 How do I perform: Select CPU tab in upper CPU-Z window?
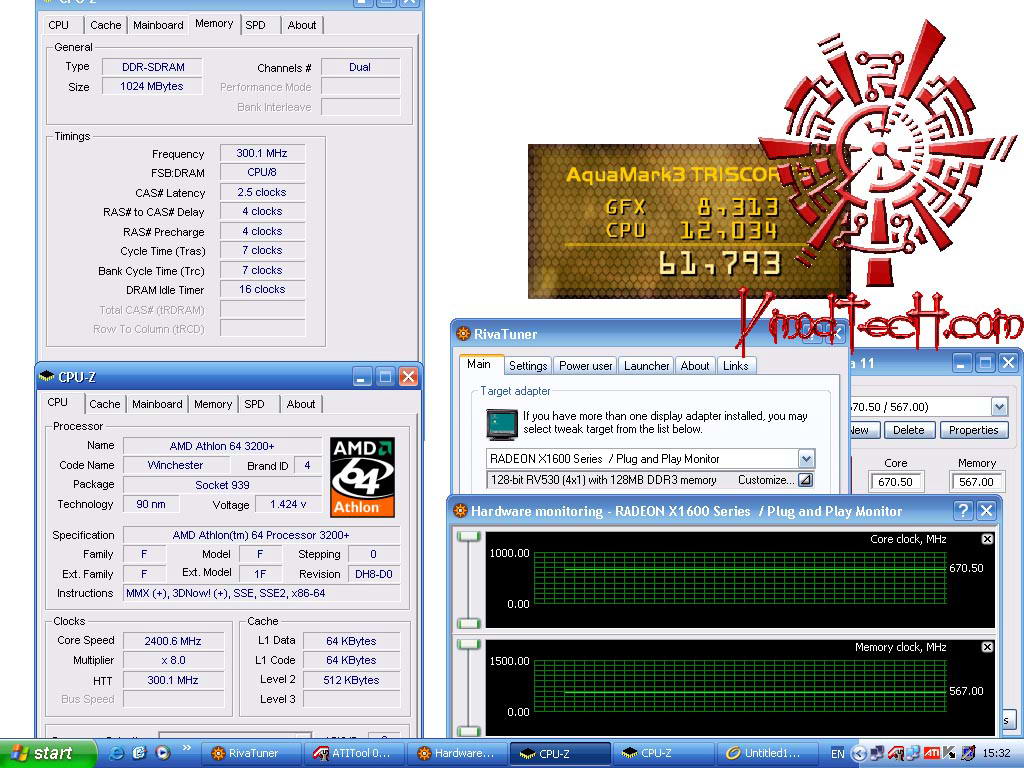(x=58, y=25)
